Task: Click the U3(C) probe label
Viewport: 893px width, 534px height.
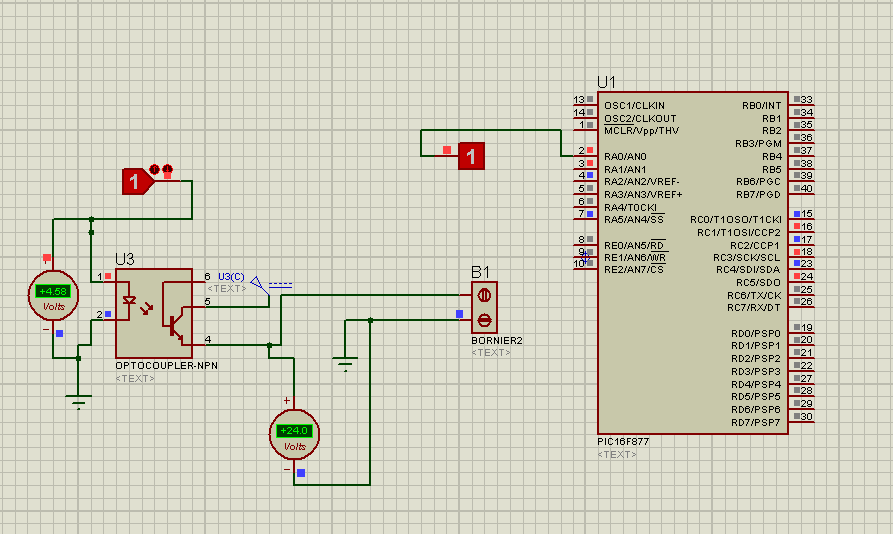Action: (231, 277)
